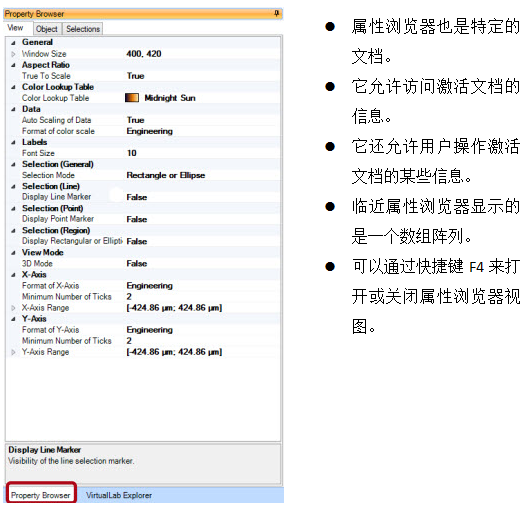The width and height of the screenshot is (524, 509).
Task: Select the Property Browser bottom tab
Action: pyautogui.click(x=41, y=494)
